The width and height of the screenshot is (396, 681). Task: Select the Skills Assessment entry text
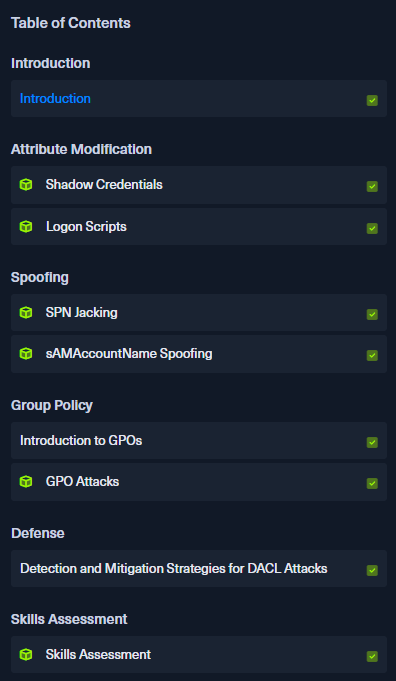[98, 654]
